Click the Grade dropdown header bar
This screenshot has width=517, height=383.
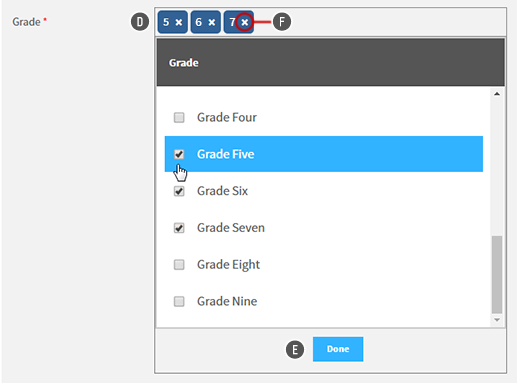[331, 62]
